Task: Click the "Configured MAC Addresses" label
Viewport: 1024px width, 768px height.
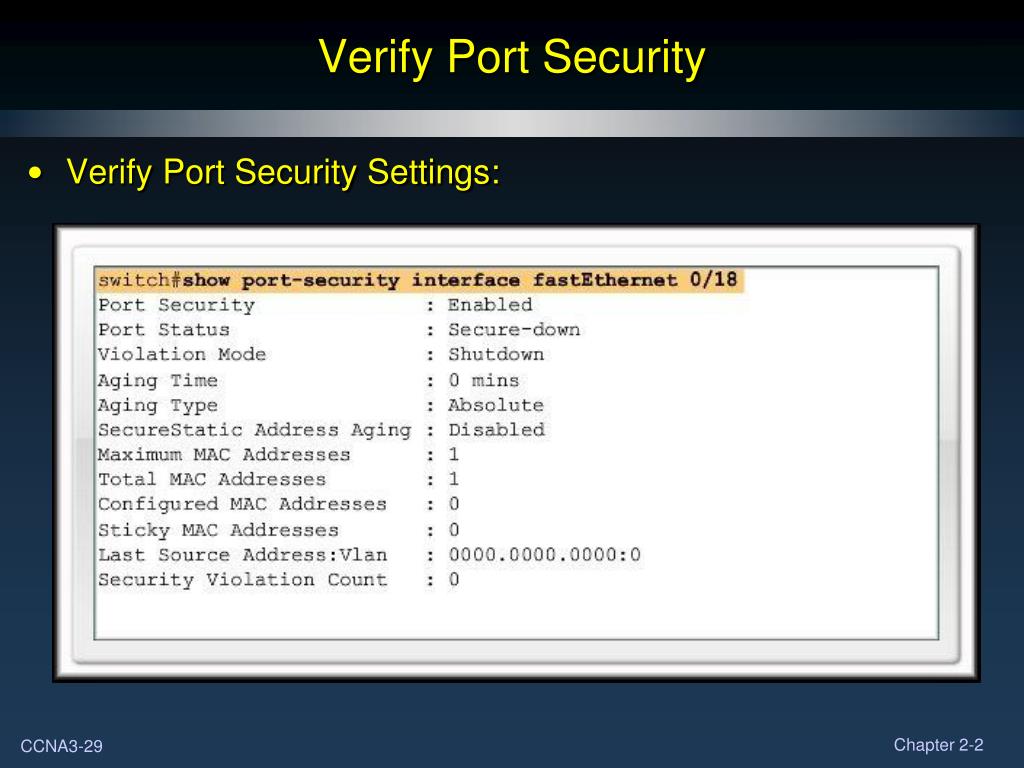Action: (x=242, y=505)
